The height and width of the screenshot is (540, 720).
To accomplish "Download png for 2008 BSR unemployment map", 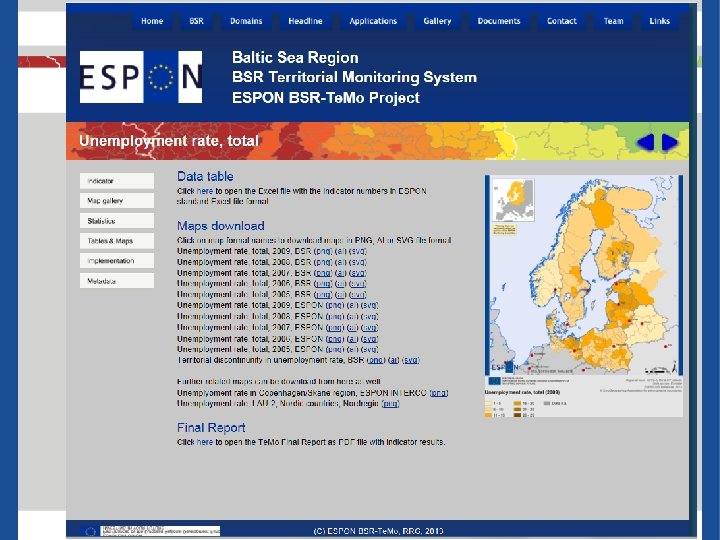I will point(323,262).
